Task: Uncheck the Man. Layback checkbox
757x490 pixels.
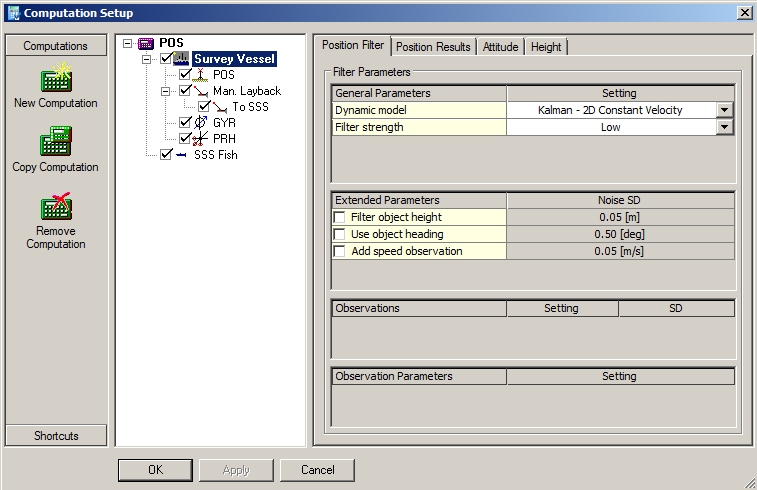Action: [185, 91]
